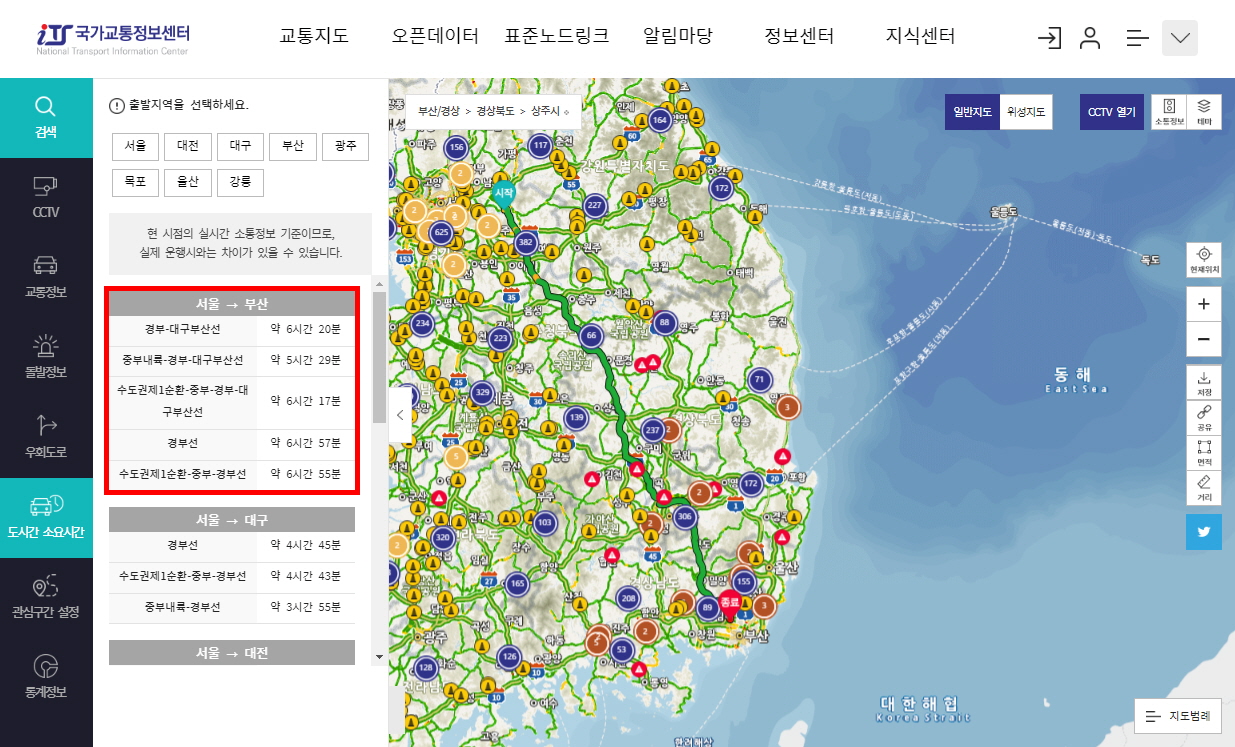Screen dimensions: 1235x747
Task: Switch map to 위성지도 satellite view
Action: click(x=1026, y=112)
